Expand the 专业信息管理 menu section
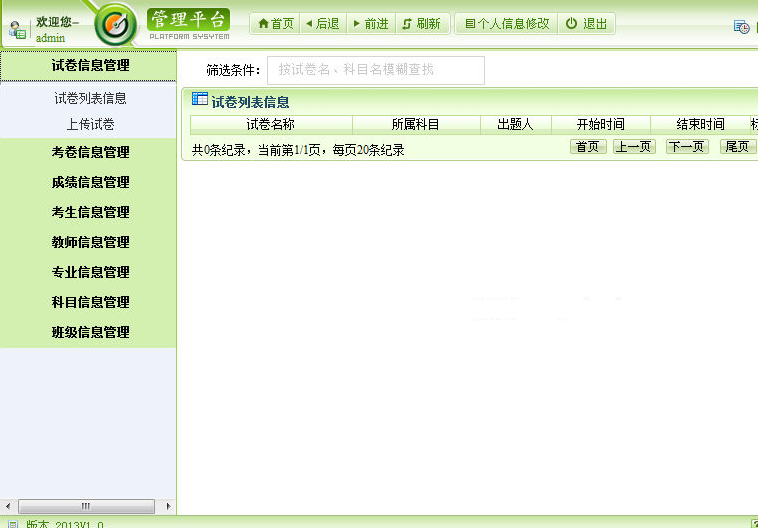The image size is (758, 528). pyautogui.click(x=88, y=272)
